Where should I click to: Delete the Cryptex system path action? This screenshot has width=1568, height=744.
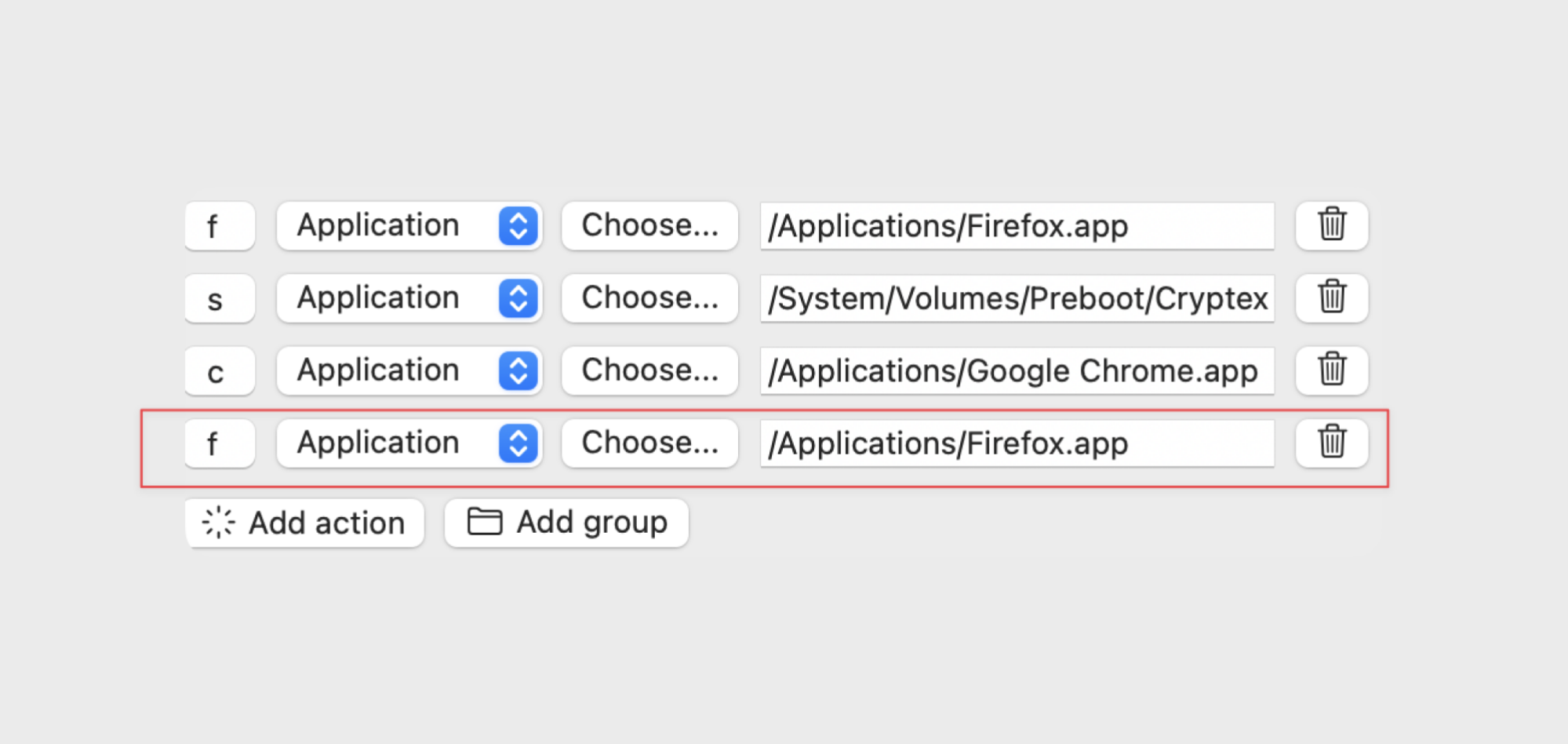pos(1331,297)
